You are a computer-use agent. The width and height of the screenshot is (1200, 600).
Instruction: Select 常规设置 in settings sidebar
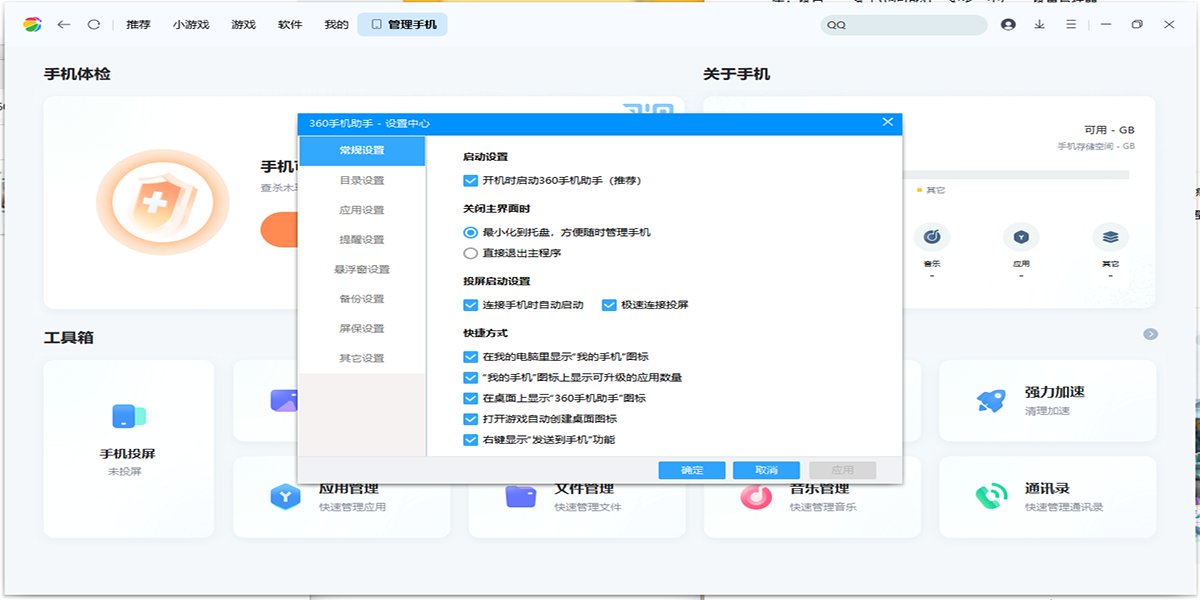(362, 151)
